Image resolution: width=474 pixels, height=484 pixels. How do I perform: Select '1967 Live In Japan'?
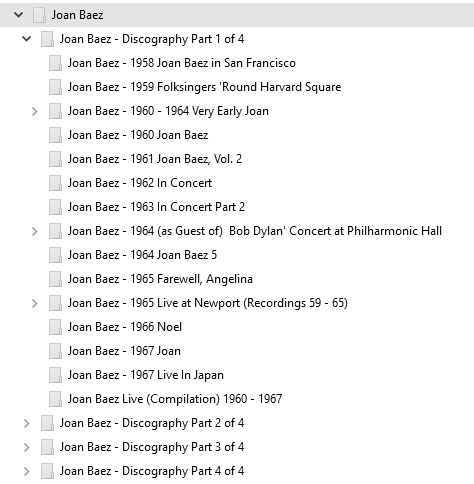[146, 375]
